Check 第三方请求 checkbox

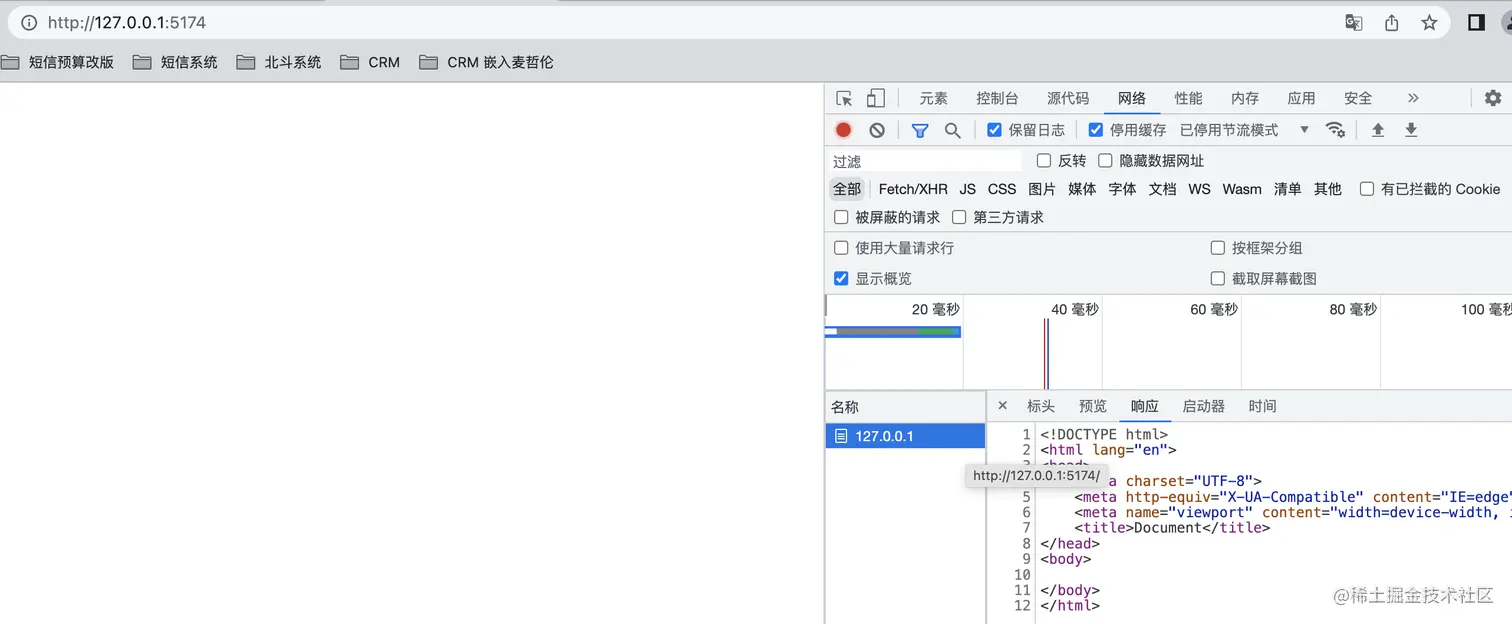tap(959, 217)
